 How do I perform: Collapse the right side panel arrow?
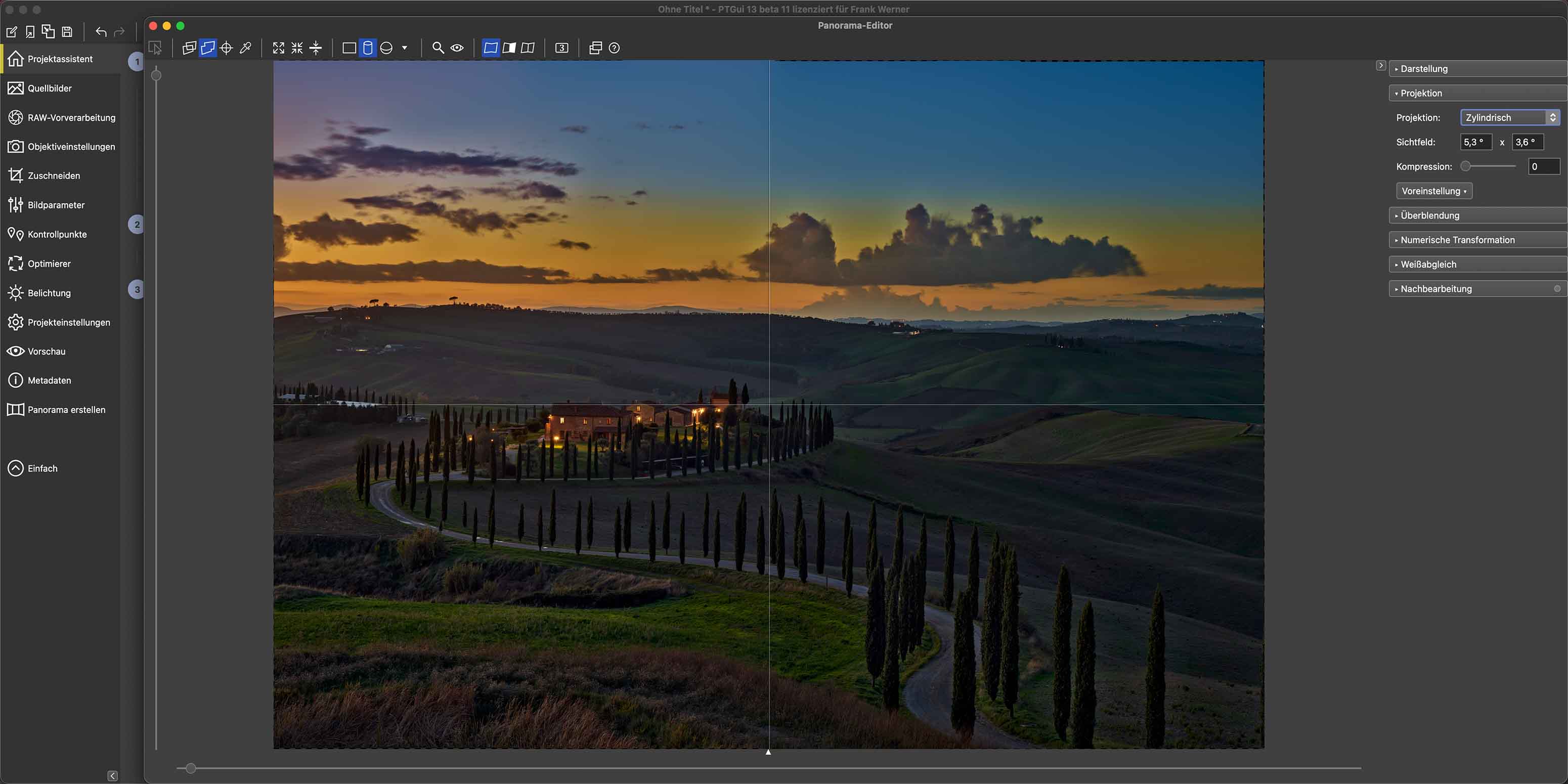coord(1380,65)
